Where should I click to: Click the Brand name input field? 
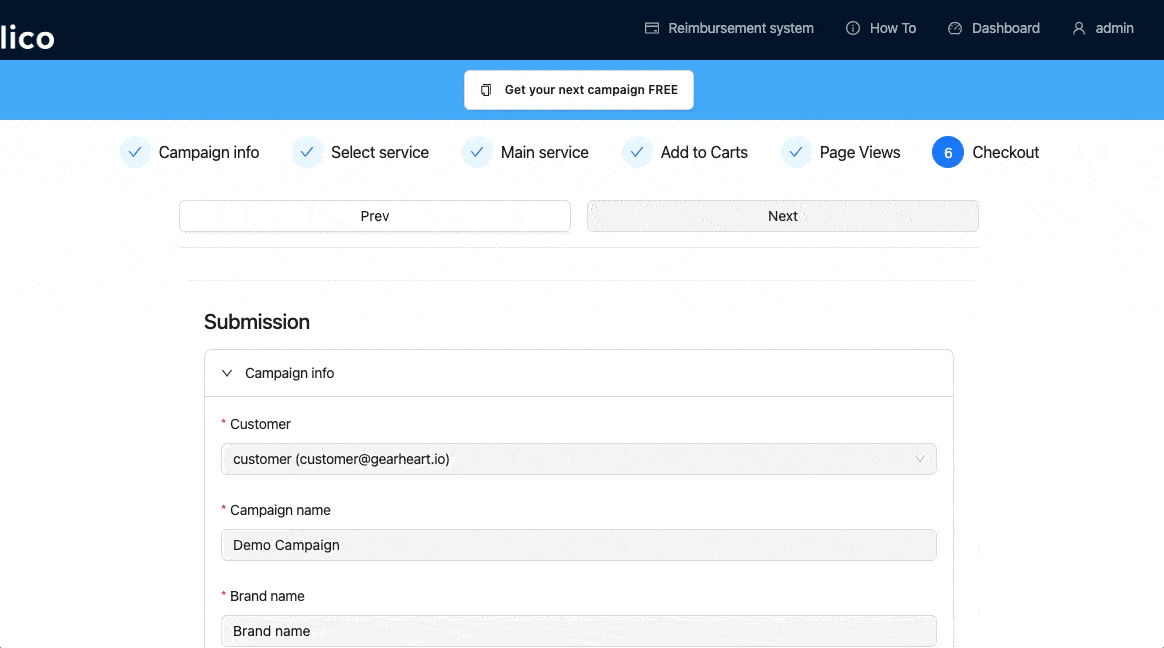tap(579, 631)
